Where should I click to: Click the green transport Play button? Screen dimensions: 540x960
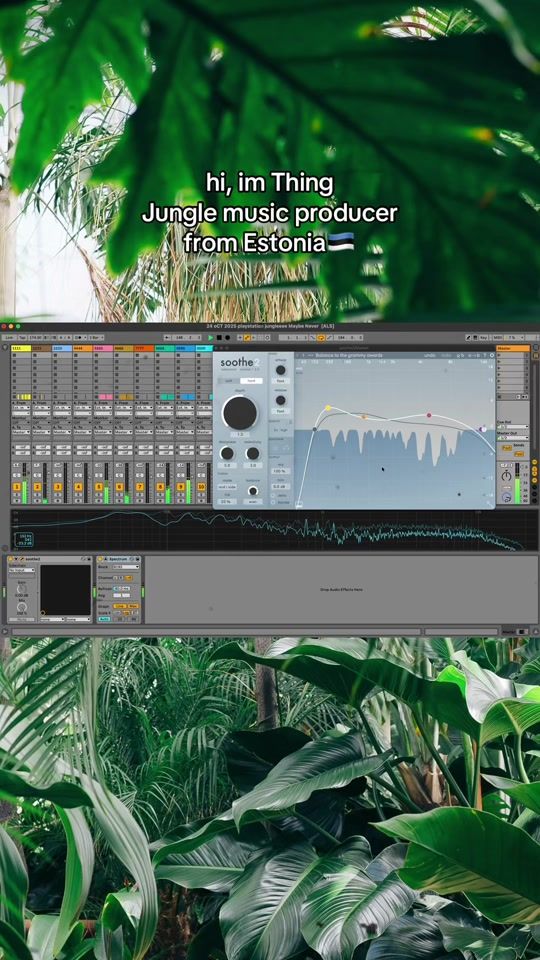click(x=211, y=337)
